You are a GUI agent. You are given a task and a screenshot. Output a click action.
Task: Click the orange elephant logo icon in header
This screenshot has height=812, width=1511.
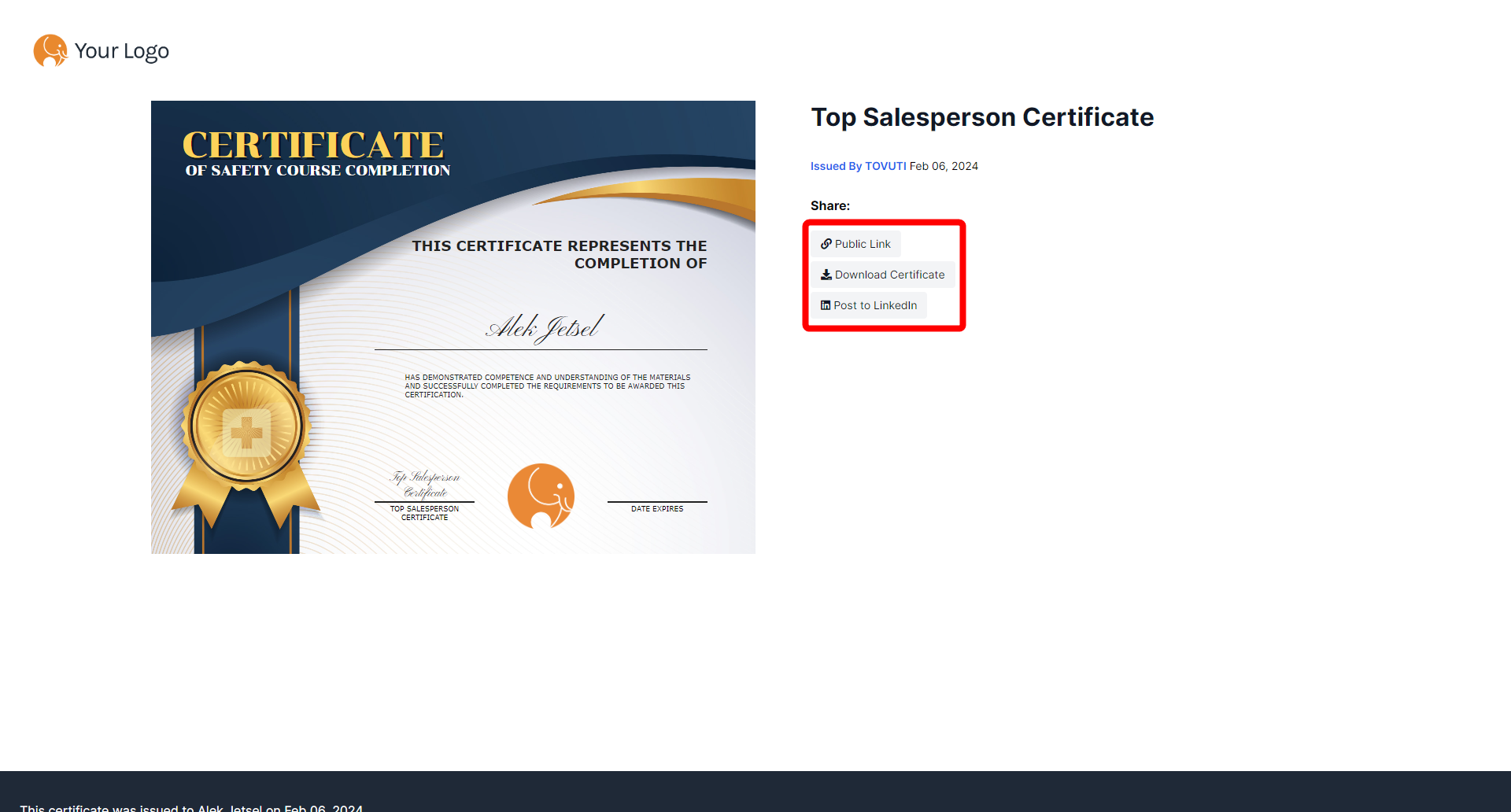(50, 50)
